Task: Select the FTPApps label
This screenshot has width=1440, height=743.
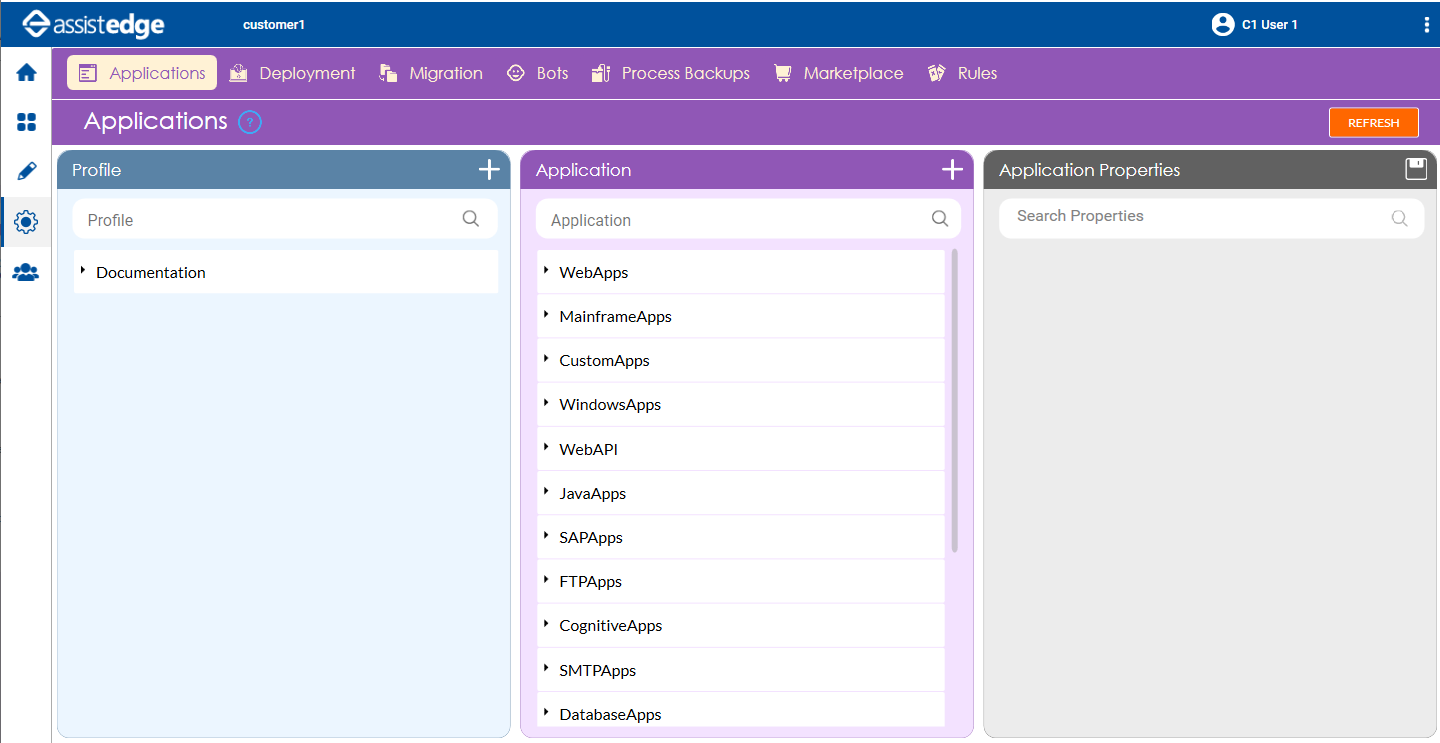Action: 591,581
